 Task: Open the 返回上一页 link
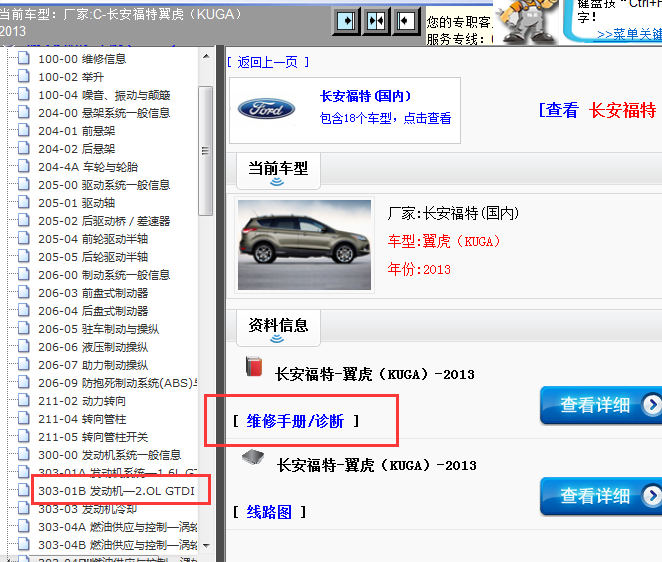(x=268, y=62)
